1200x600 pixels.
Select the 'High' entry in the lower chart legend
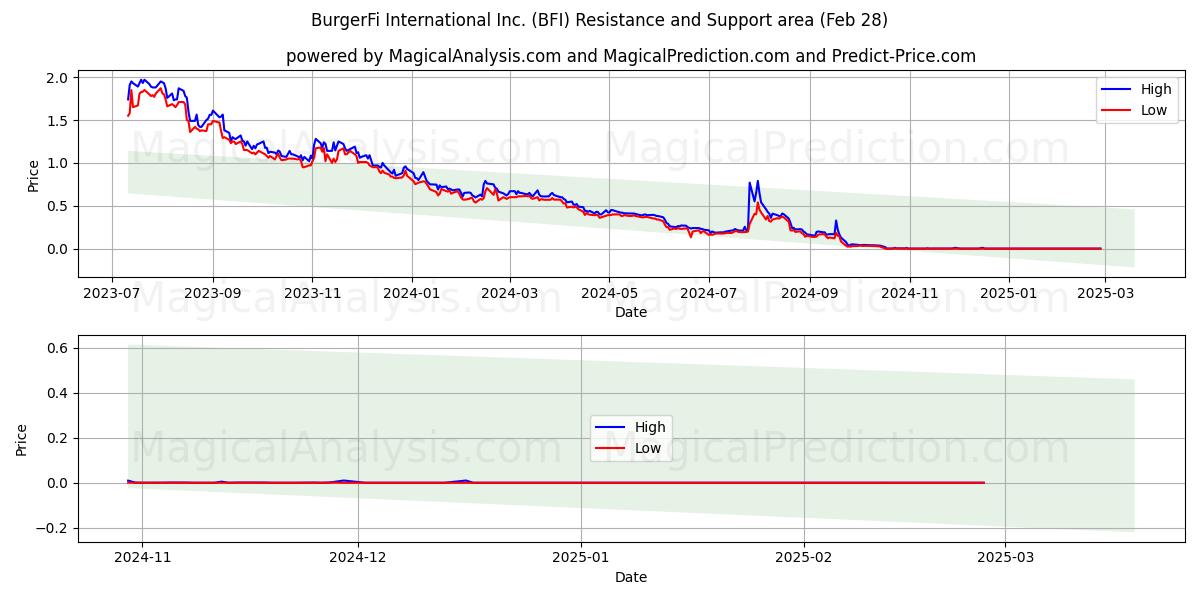coord(650,427)
